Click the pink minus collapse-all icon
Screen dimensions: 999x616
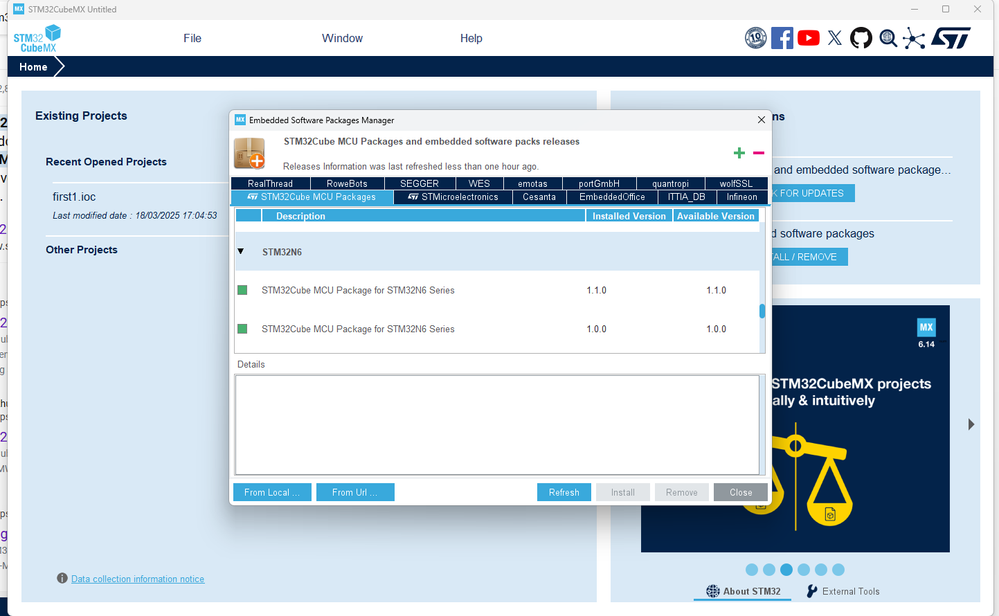pos(758,153)
